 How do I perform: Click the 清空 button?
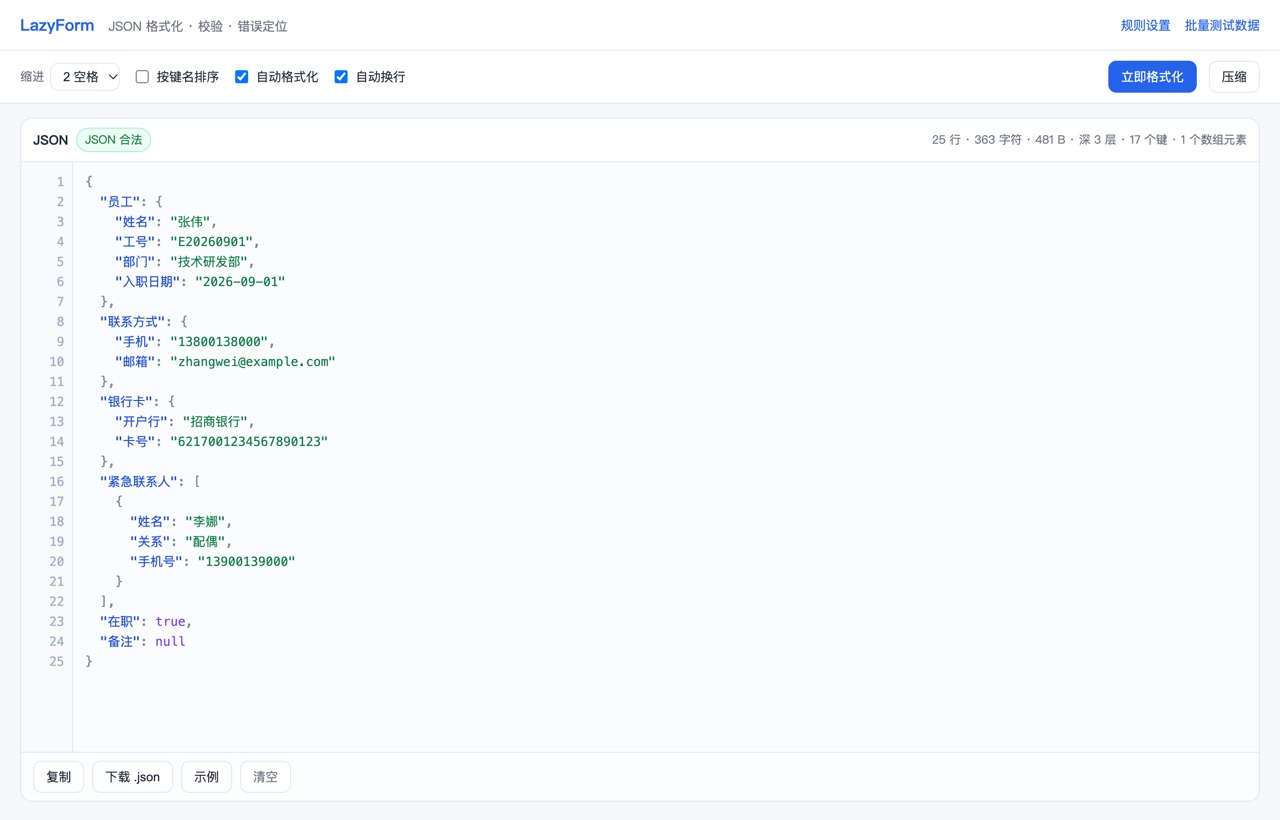266,777
